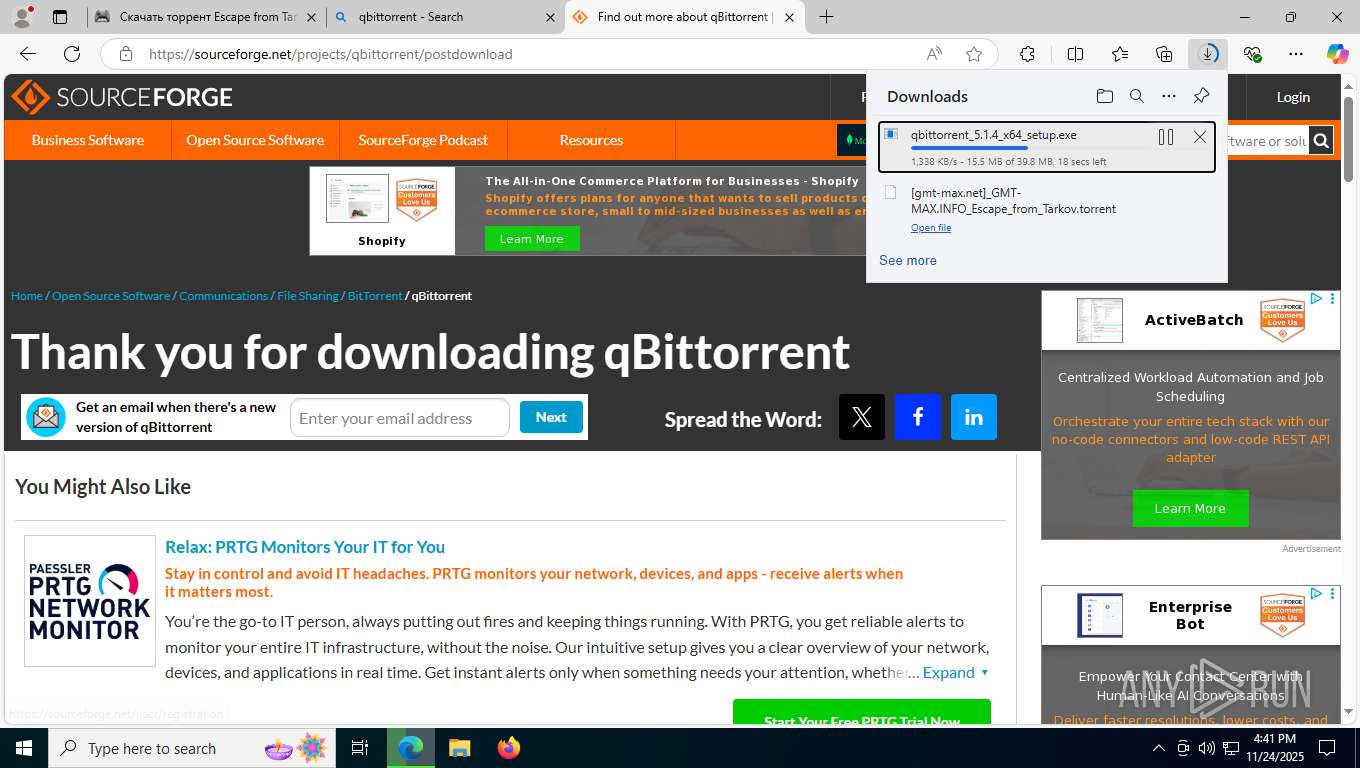Image resolution: width=1360 pixels, height=768 pixels.
Task: Open the Open Source Software menu
Action: pyautogui.click(x=255, y=140)
